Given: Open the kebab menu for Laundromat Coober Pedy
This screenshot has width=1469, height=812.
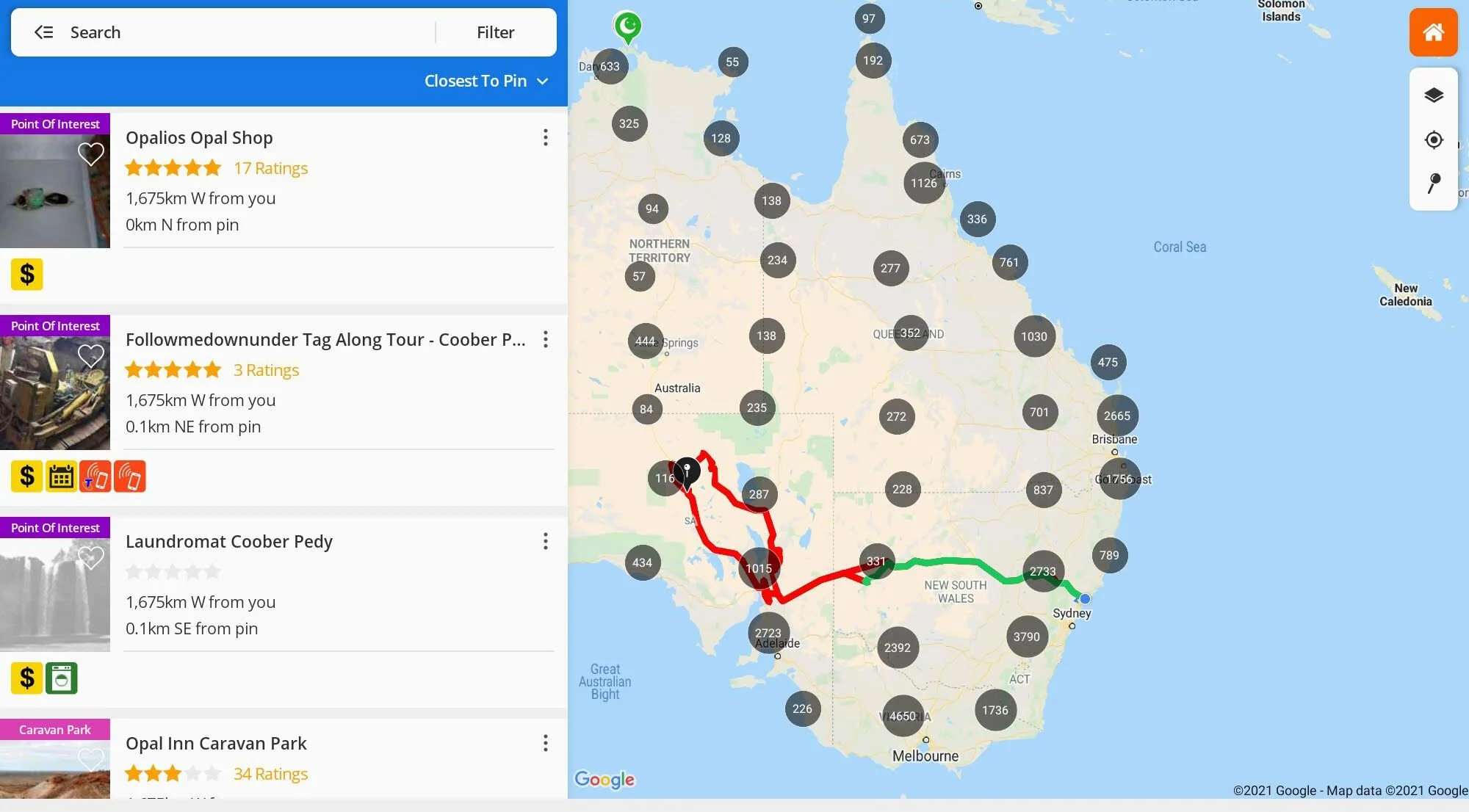Looking at the screenshot, I should coord(546,541).
